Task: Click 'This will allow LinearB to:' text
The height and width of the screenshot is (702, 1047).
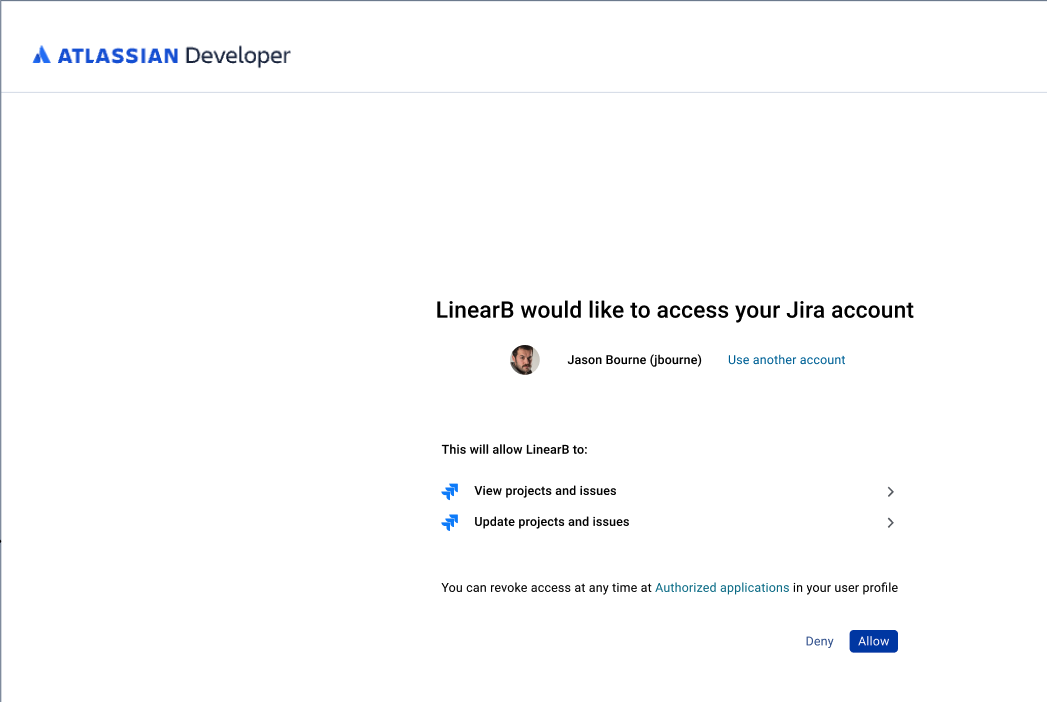Action: (x=514, y=450)
